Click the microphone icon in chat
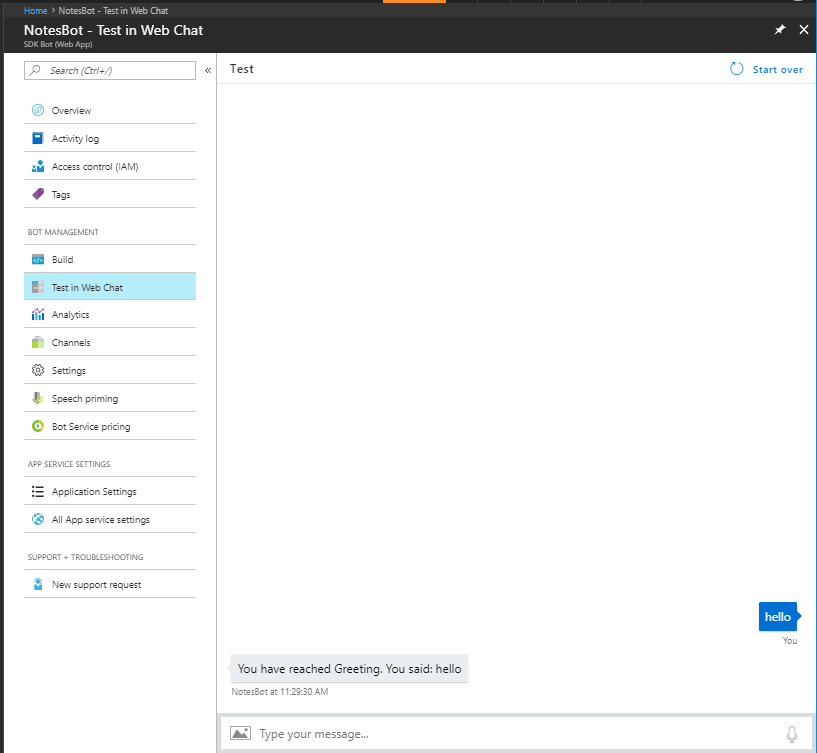 point(791,732)
